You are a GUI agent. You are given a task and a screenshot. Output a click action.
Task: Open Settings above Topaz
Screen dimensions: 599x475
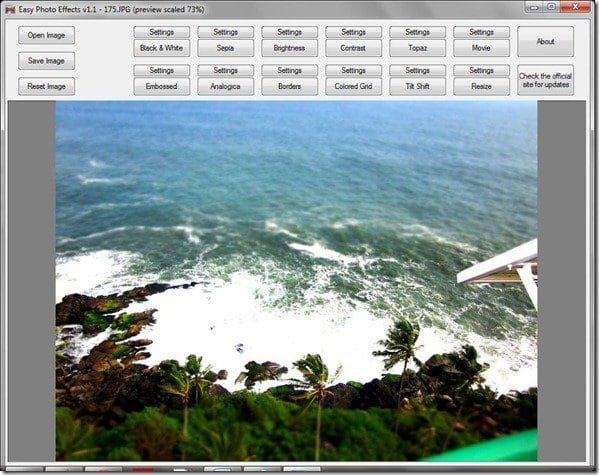[418, 32]
